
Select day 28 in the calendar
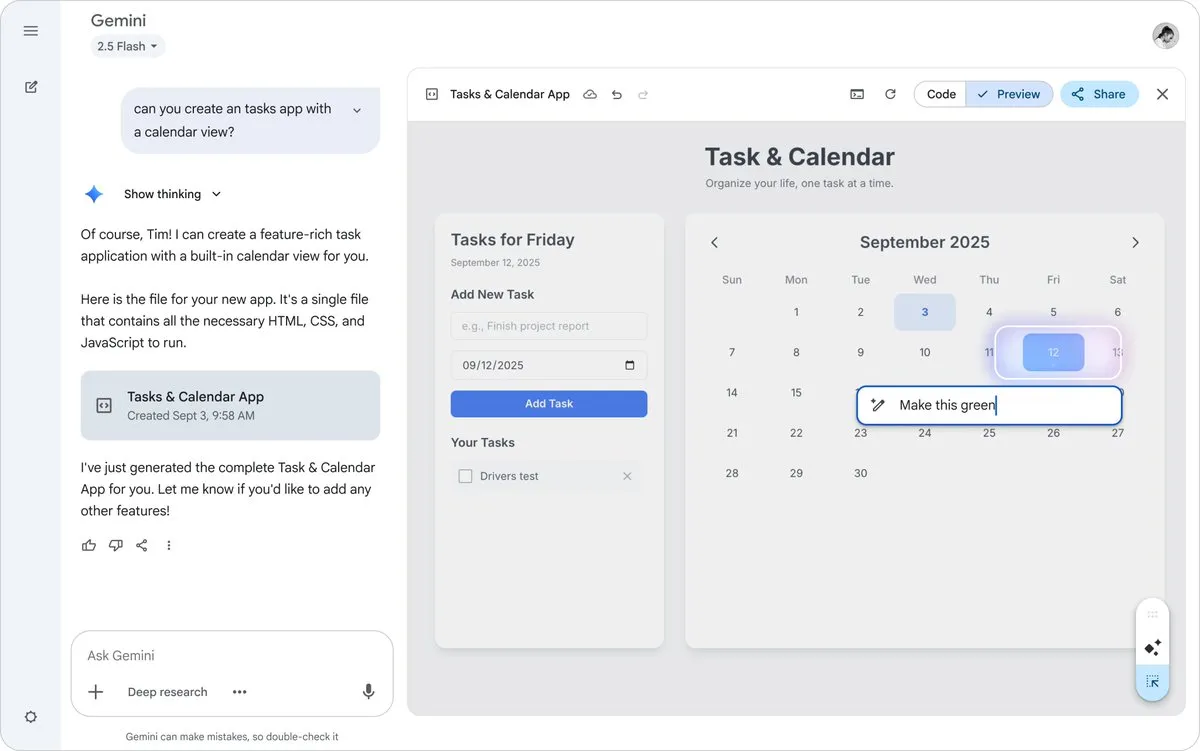732,473
